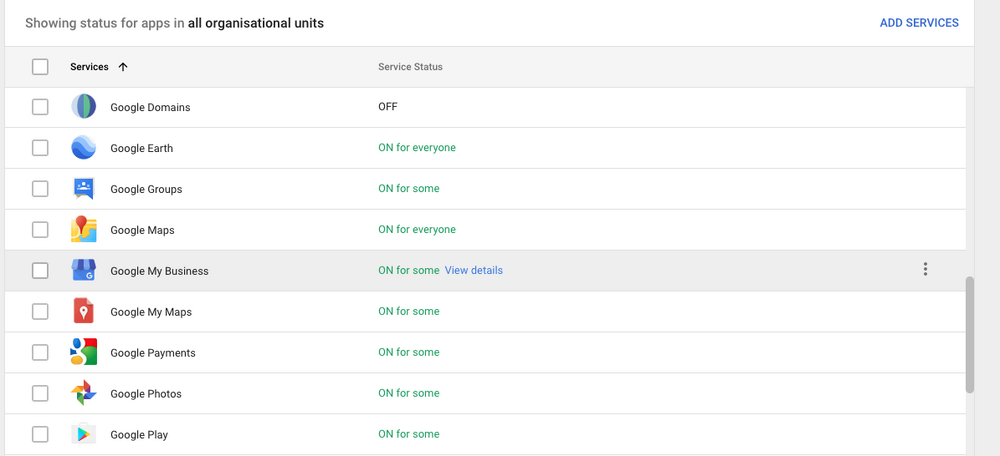Select the Google My Business service name
The width and height of the screenshot is (1000, 456).
pos(159,271)
